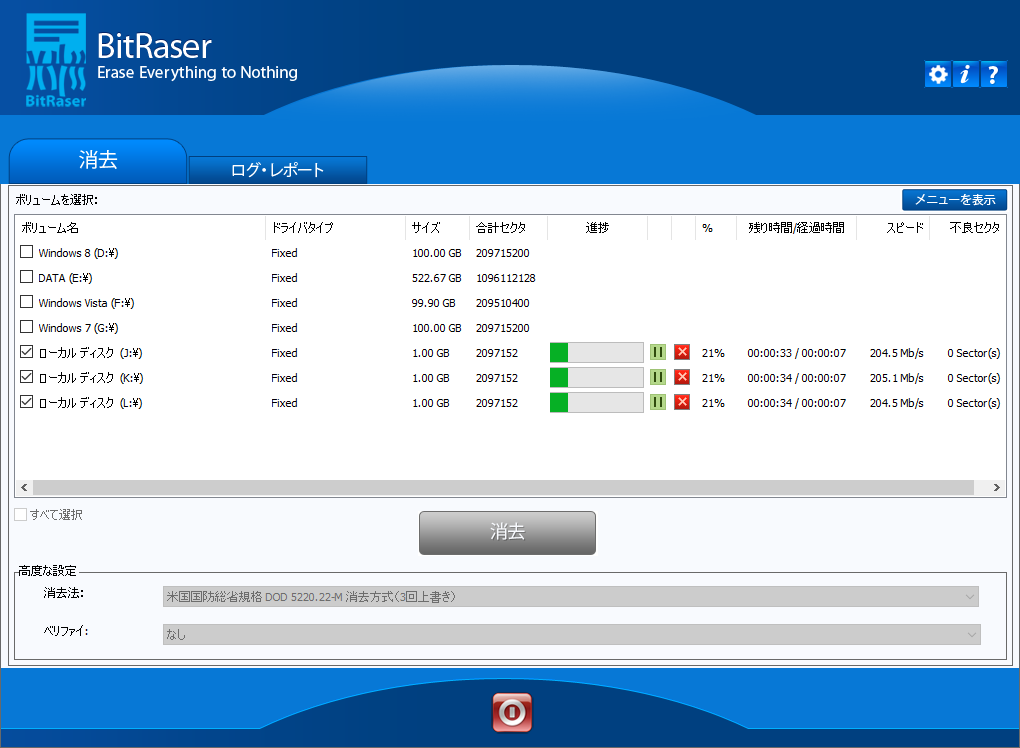1020x748 pixels.
Task: Click the メニューを表示 button
Action: 954,200
